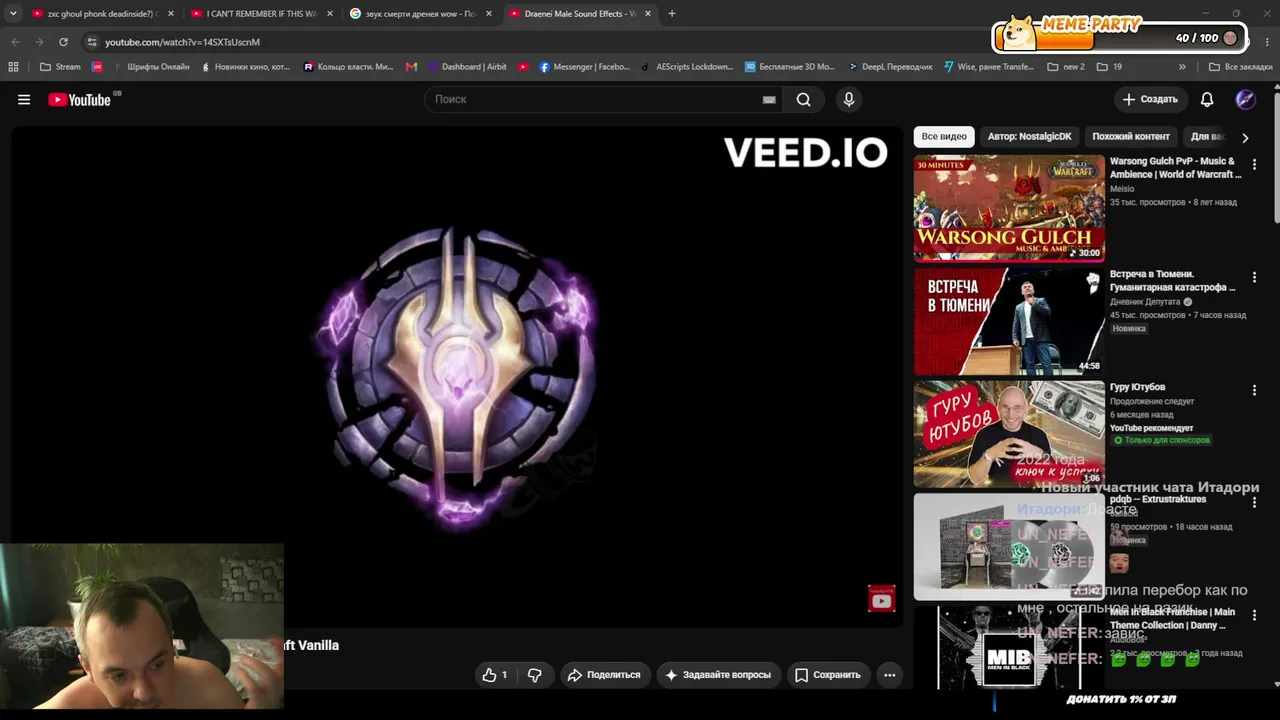Click the 'Создать' create button
The width and height of the screenshot is (1280, 720).
[x=1150, y=99]
